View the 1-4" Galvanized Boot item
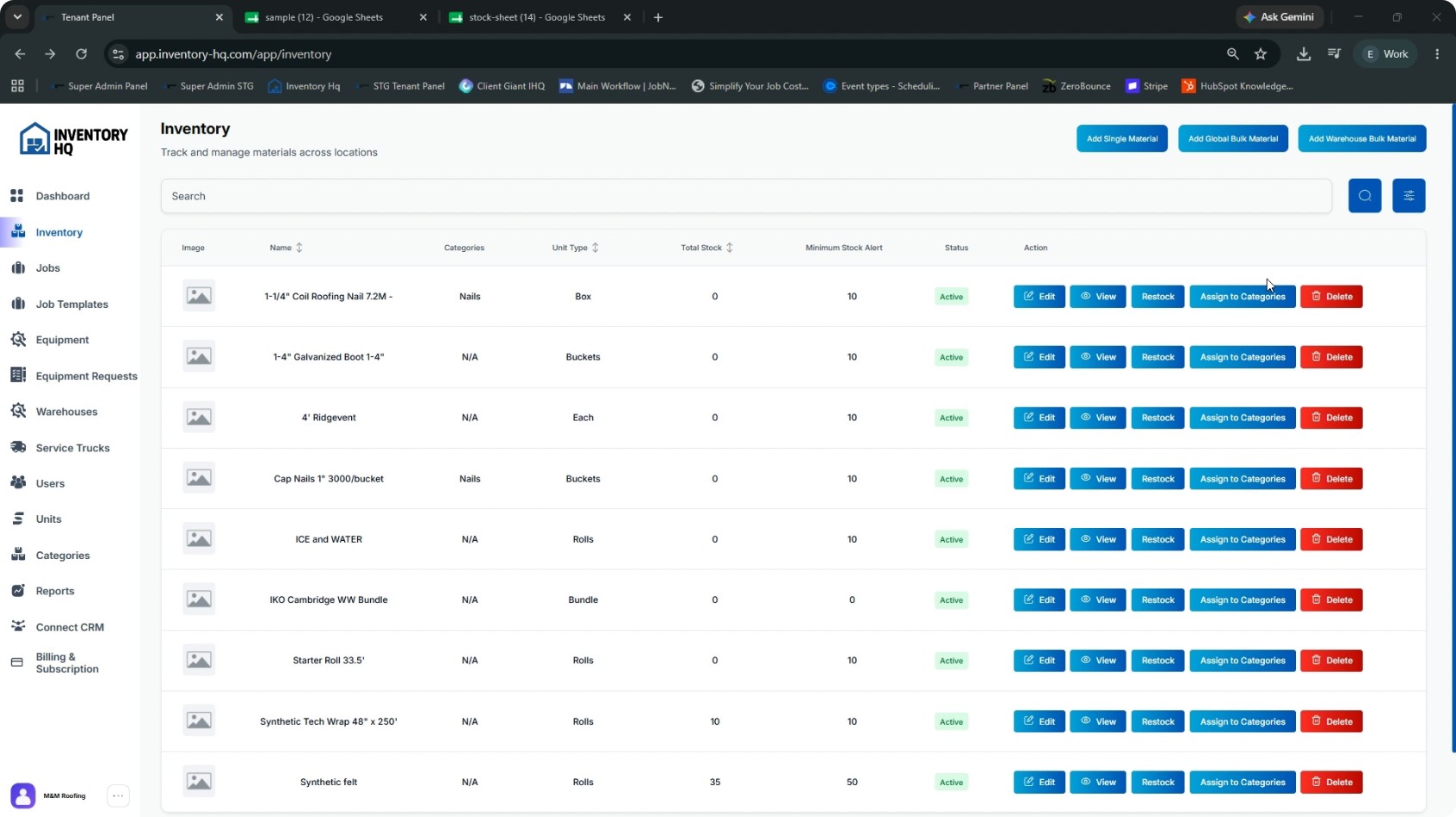This screenshot has height=817, width=1456. click(1098, 357)
